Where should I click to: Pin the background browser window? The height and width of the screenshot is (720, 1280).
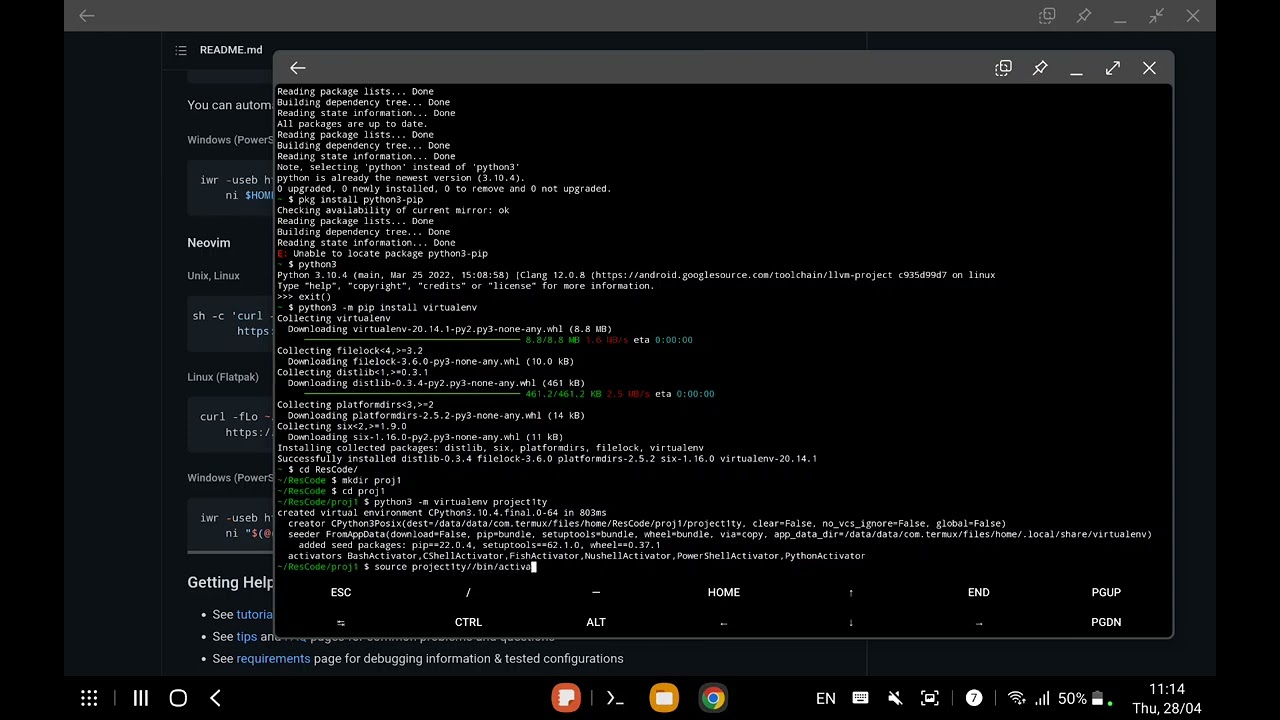[1084, 16]
